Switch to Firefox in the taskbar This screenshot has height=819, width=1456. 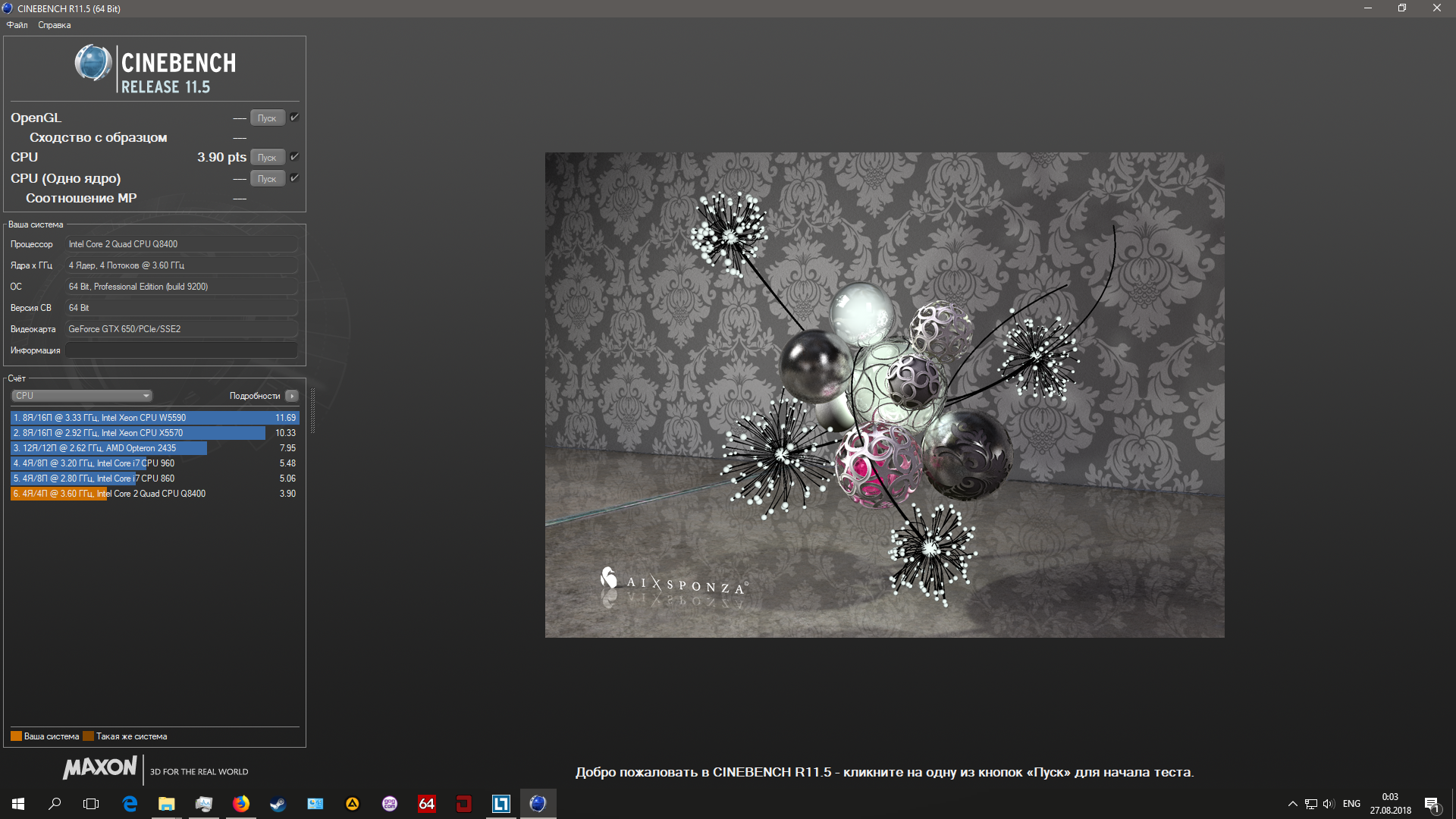[241, 804]
